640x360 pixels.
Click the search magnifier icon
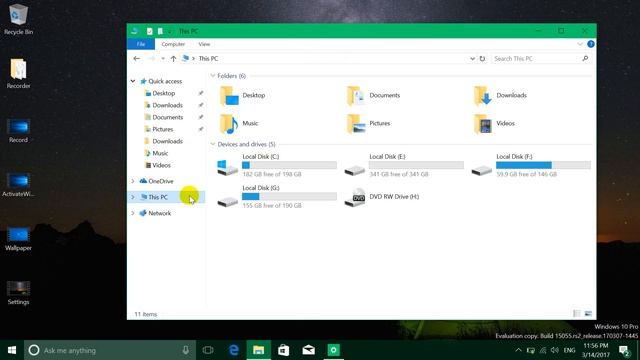(x=585, y=58)
